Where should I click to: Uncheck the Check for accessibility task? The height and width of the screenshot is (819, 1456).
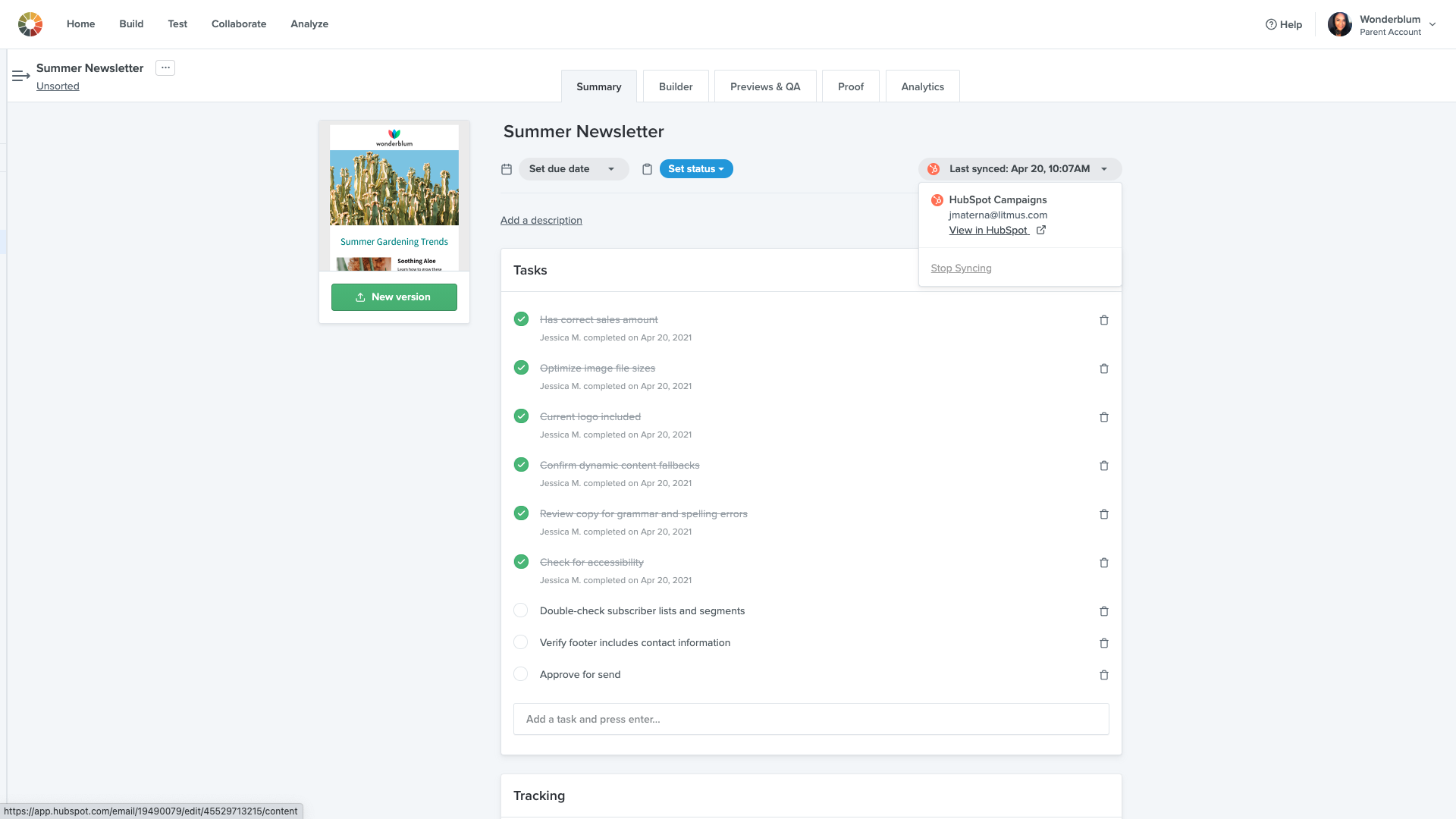pyautogui.click(x=521, y=562)
